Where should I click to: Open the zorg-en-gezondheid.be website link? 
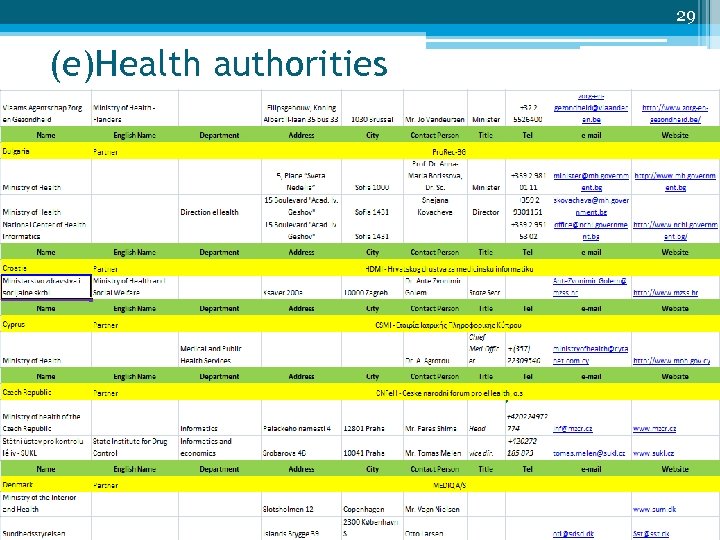(675, 113)
